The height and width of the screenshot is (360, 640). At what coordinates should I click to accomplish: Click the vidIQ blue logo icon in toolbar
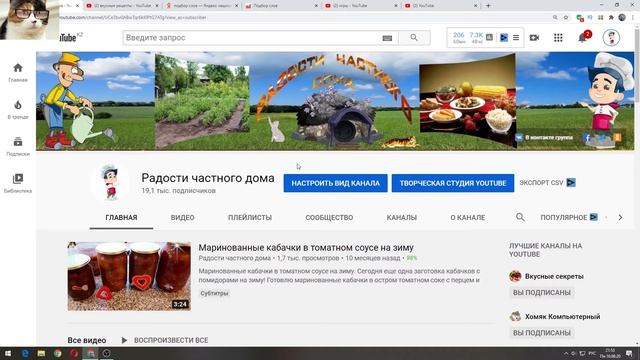(504, 38)
